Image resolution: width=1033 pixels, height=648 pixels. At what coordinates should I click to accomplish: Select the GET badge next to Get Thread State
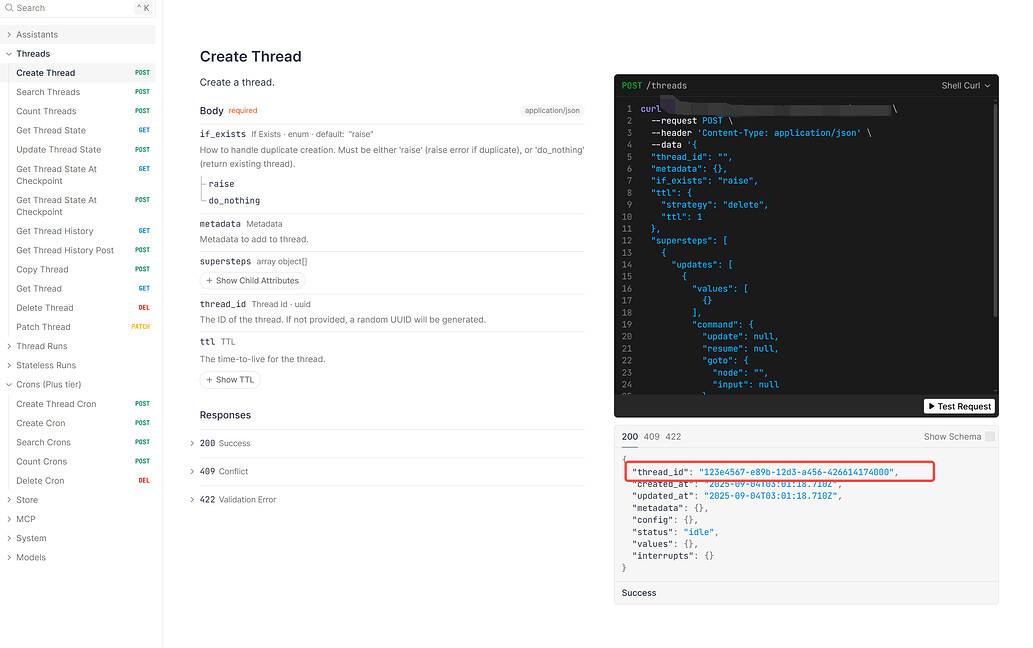[x=144, y=130]
